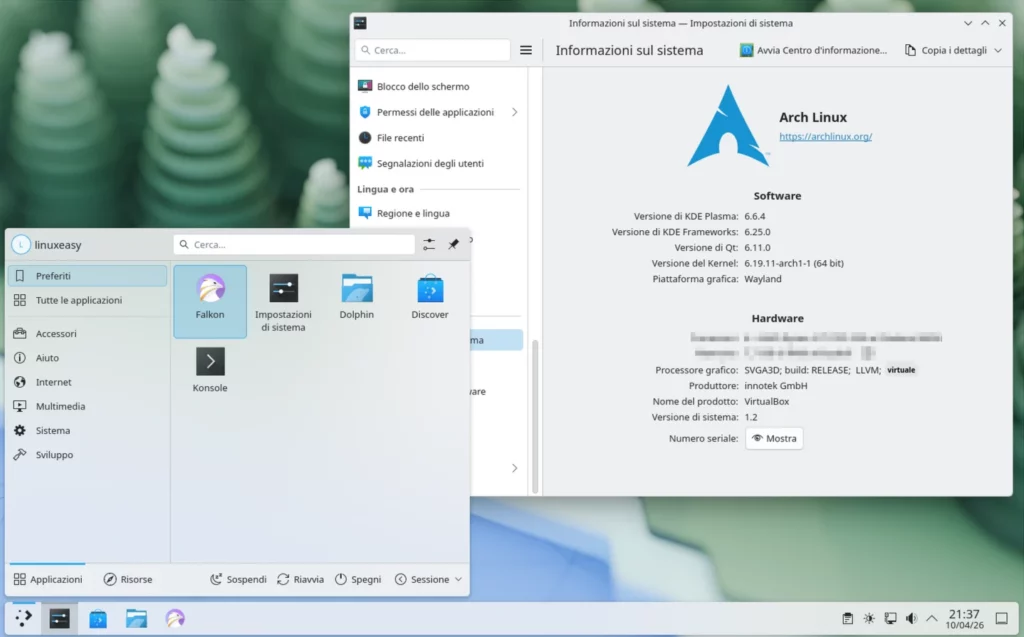
Task: Open Impostazioni di sistema from the favorites grid
Action: tap(283, 295)
